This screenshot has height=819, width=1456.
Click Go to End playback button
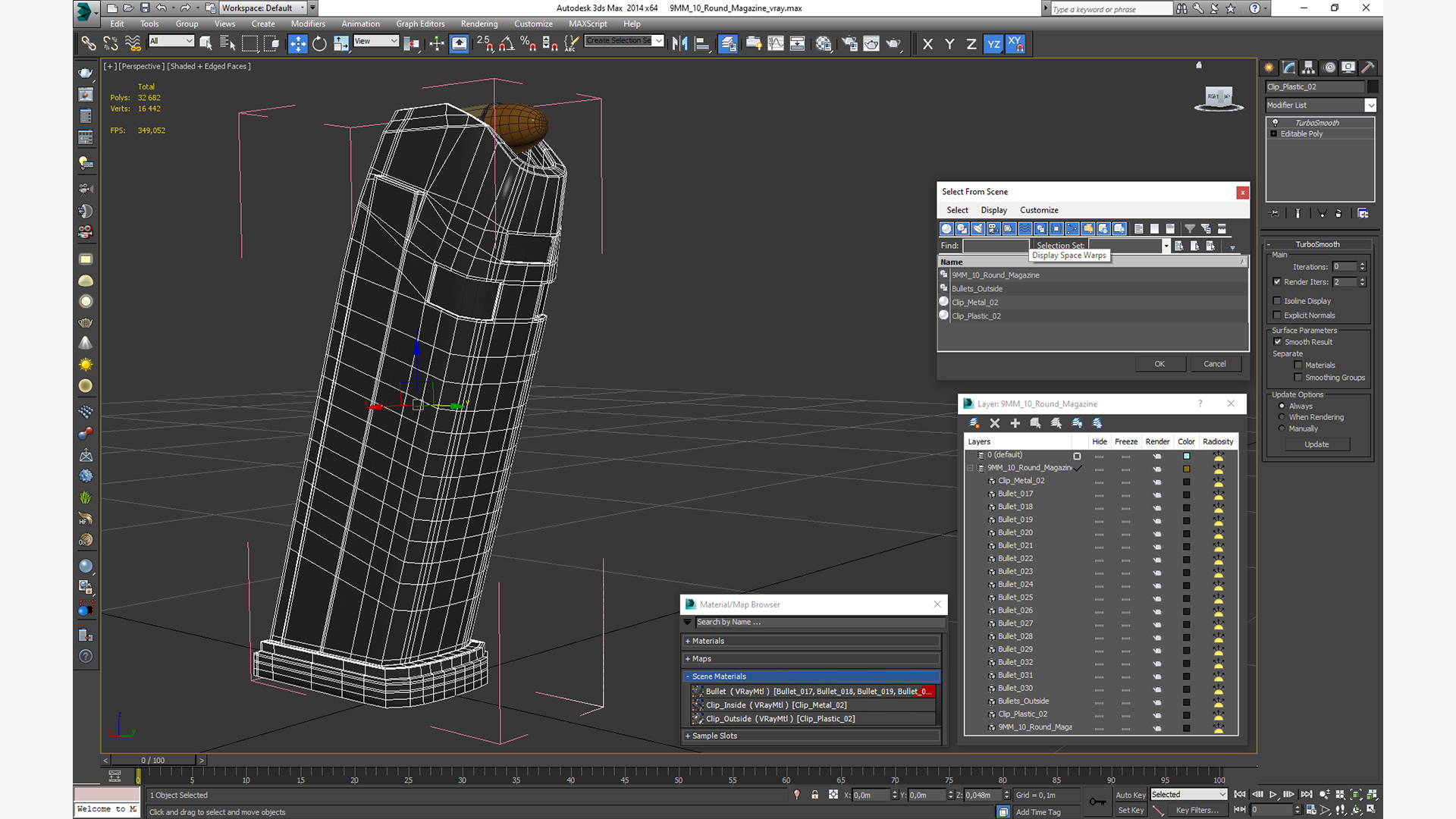click(1306, 795)
